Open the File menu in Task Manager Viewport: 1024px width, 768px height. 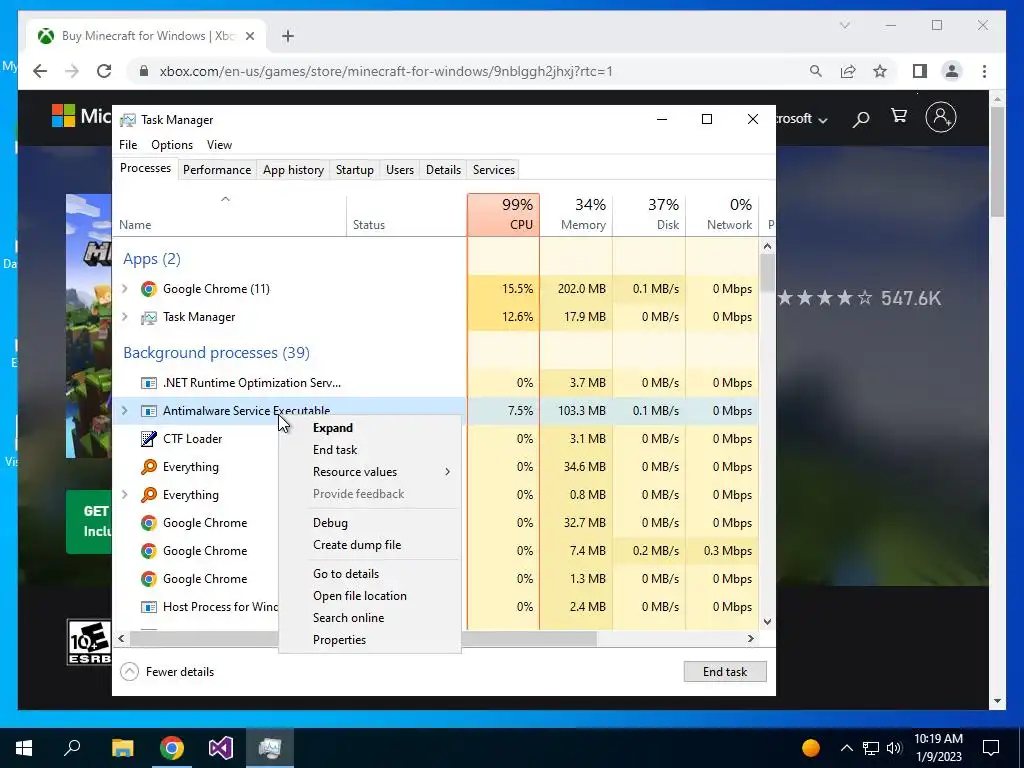(x=128, y=145)
